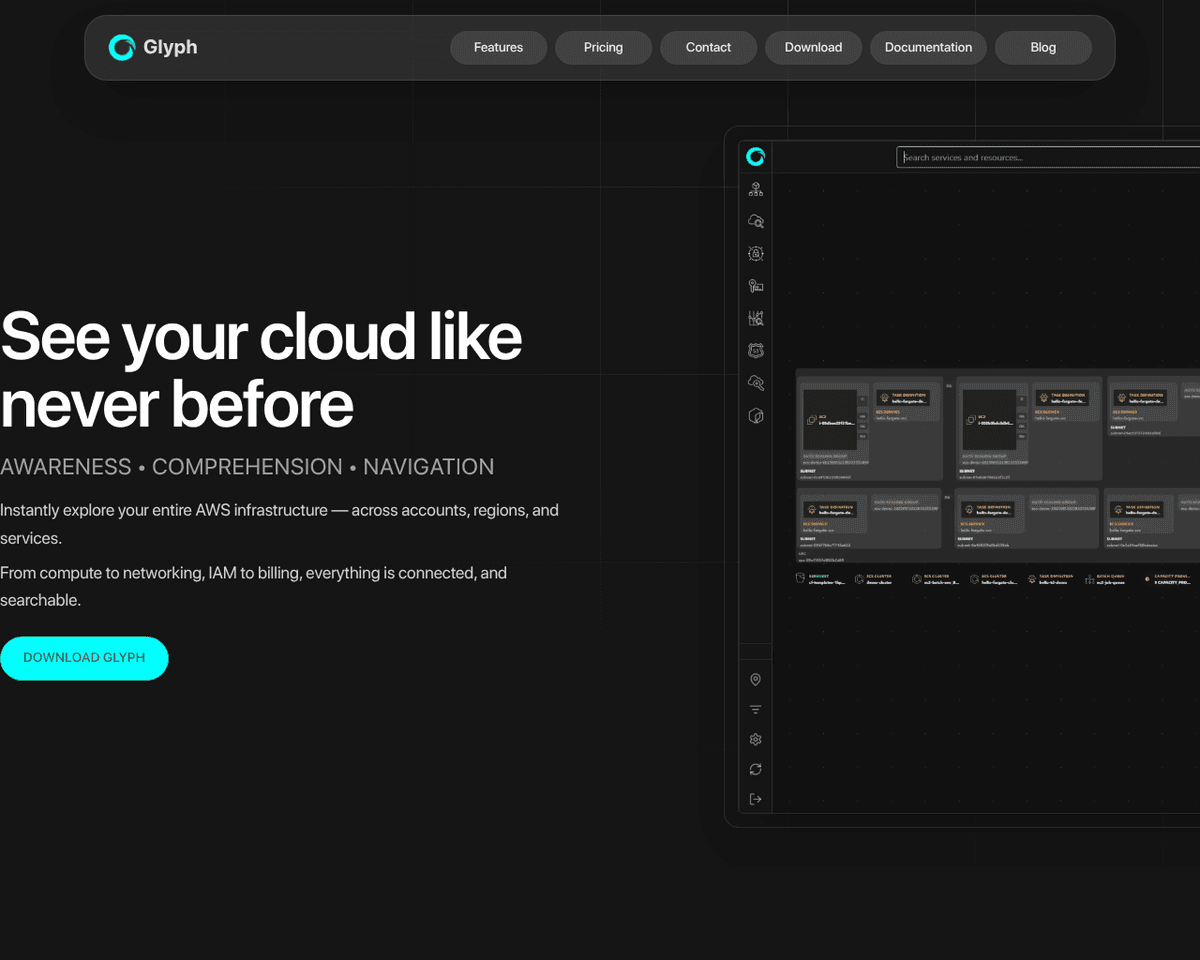Open the filter lines icon in the sidebar
This screenshot has height=960, width=1200.
[756, 710]
